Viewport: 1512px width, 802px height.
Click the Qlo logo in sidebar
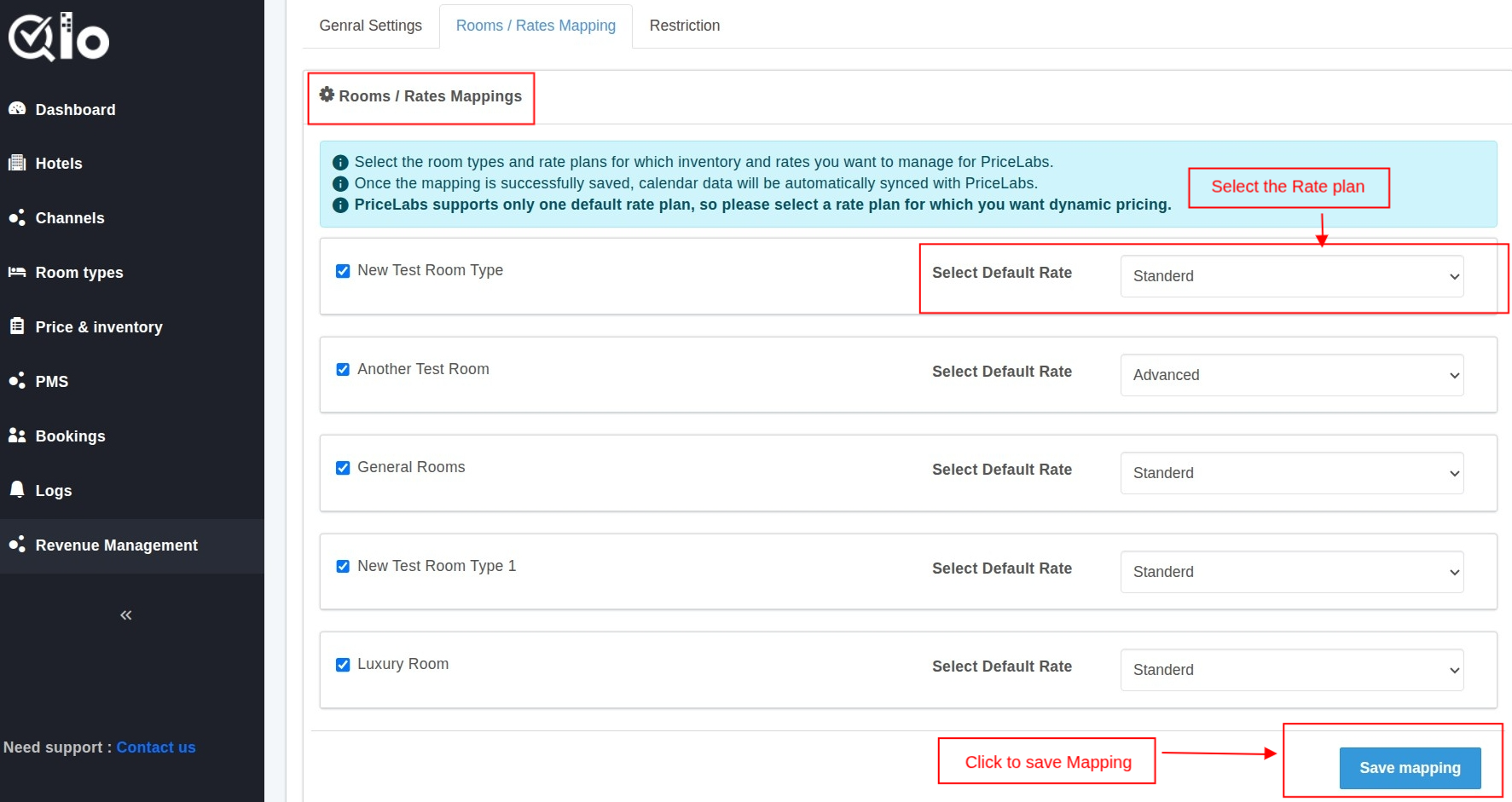tap(59, 38)
